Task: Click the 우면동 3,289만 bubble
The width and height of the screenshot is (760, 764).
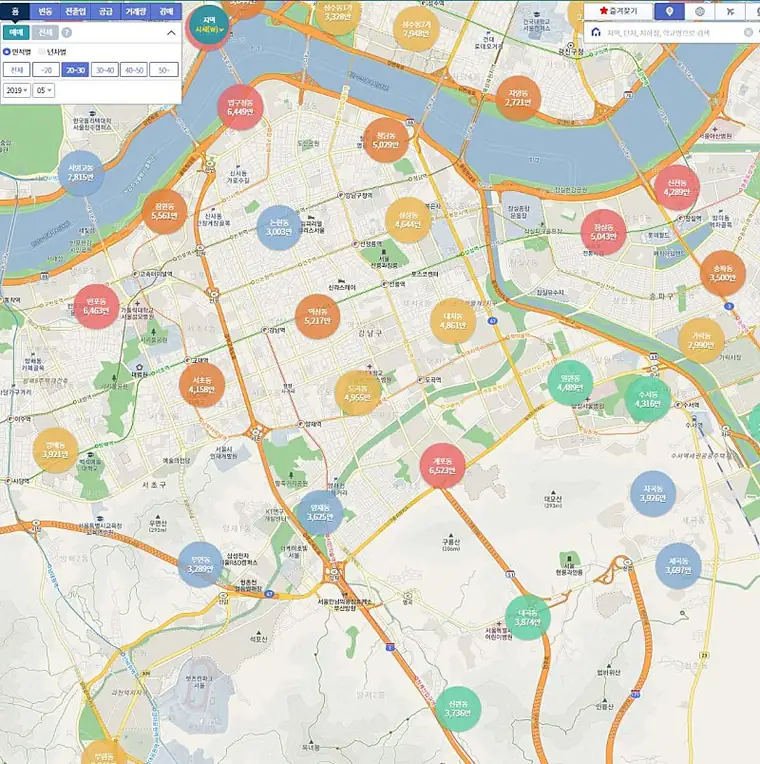Action: tap(200, 564)
